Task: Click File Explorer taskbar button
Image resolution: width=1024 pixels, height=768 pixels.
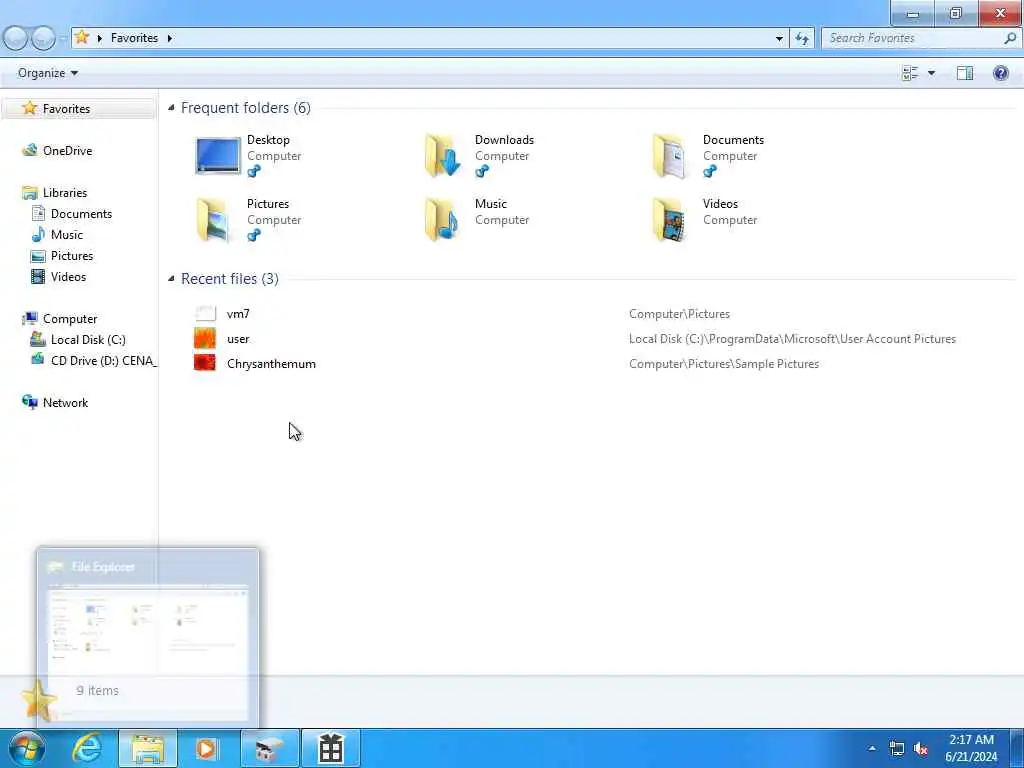Action: [x=148, y=748]
